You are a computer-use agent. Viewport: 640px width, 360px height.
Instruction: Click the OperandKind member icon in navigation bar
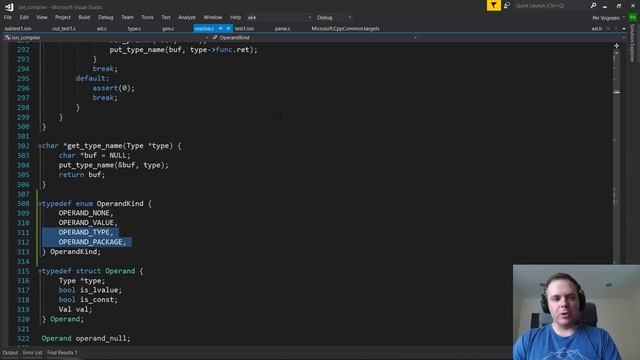click(x=215, y=38)
